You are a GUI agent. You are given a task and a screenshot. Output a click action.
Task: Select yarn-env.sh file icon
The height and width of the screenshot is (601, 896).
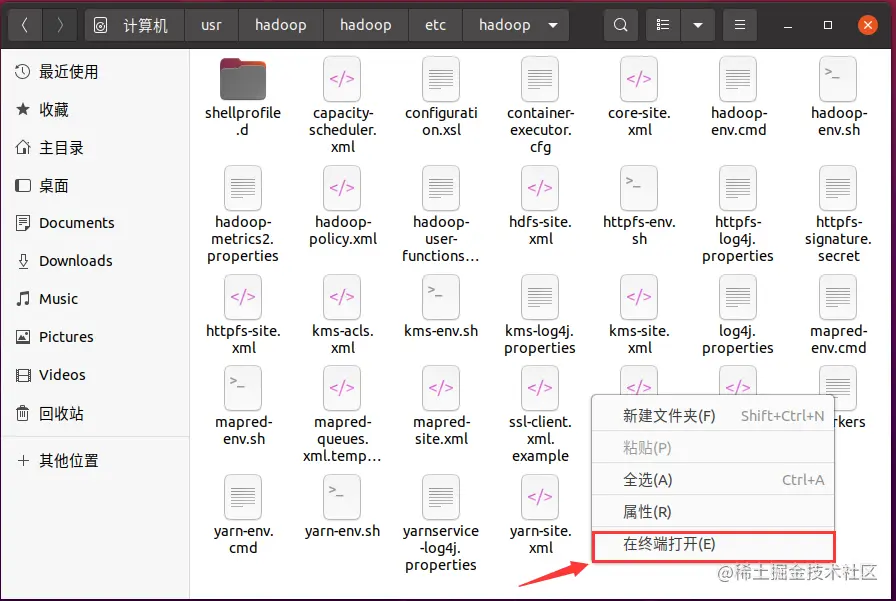(x=342, y=497)
